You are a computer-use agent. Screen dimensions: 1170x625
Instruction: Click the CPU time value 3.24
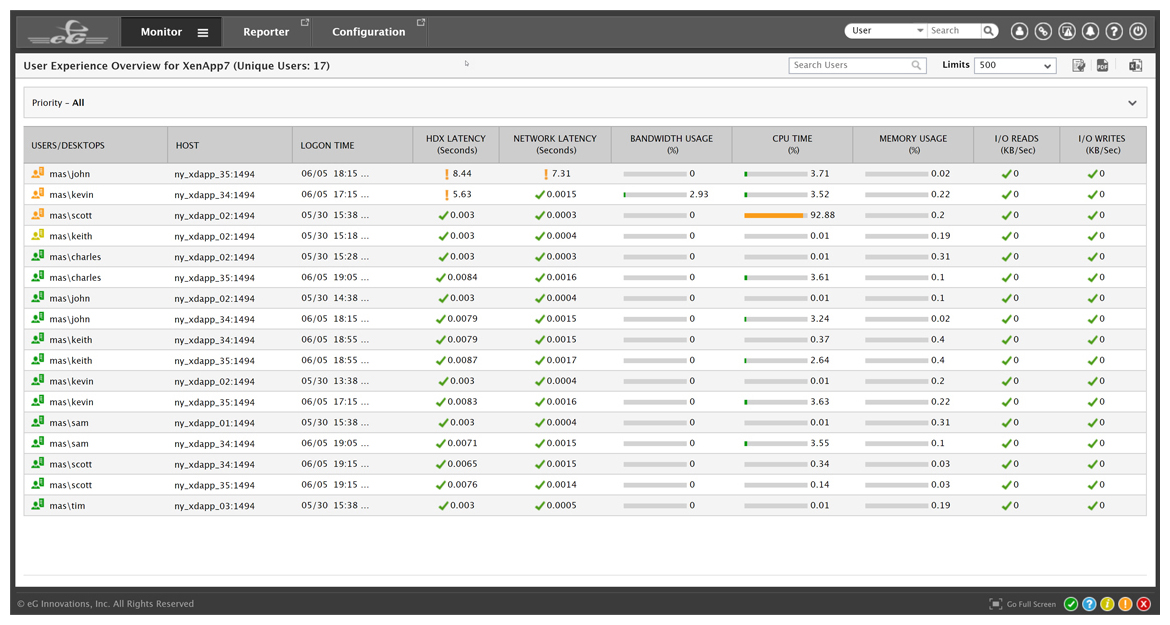pos(820,318)
